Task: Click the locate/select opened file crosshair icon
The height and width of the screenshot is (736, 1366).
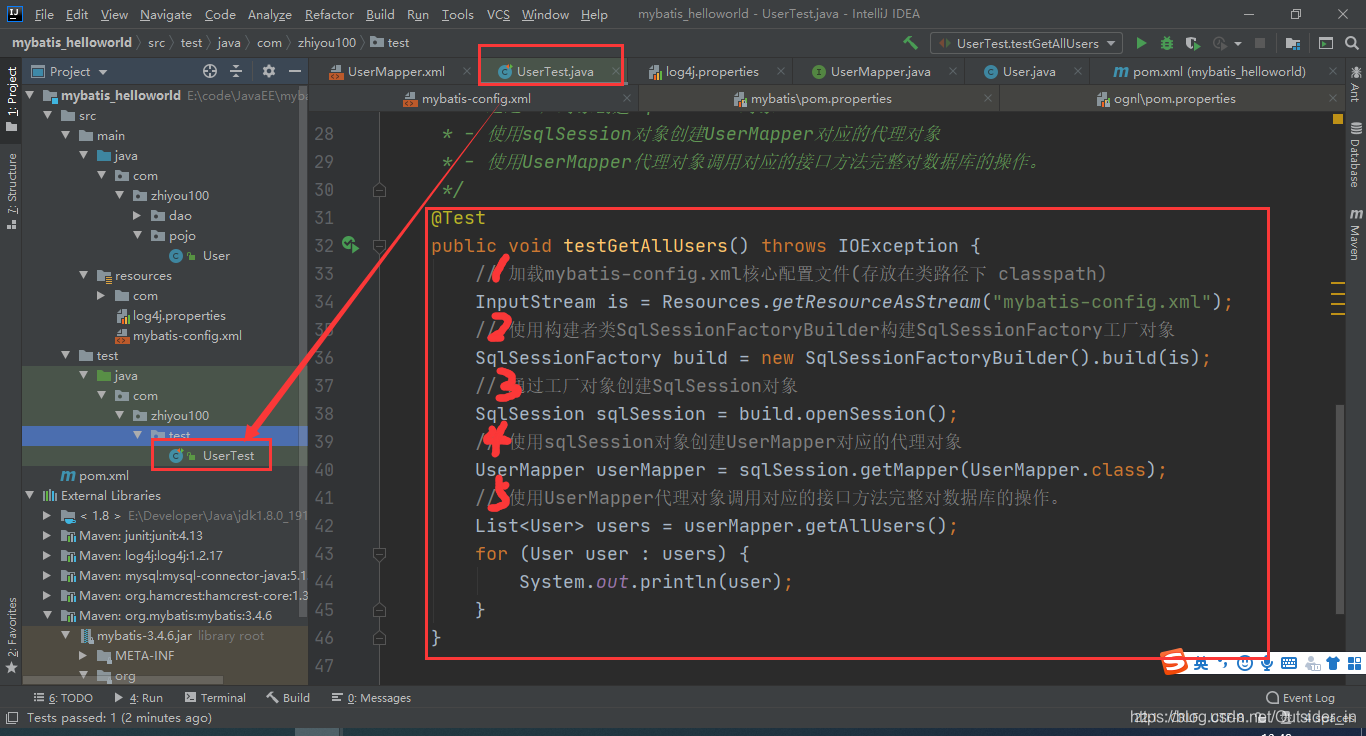Action: (210, 71)
